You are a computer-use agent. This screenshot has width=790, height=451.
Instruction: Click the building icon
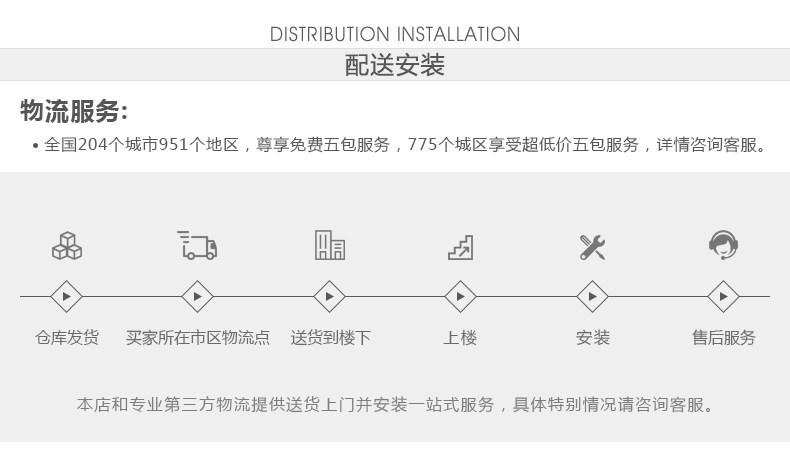(330, 245)
